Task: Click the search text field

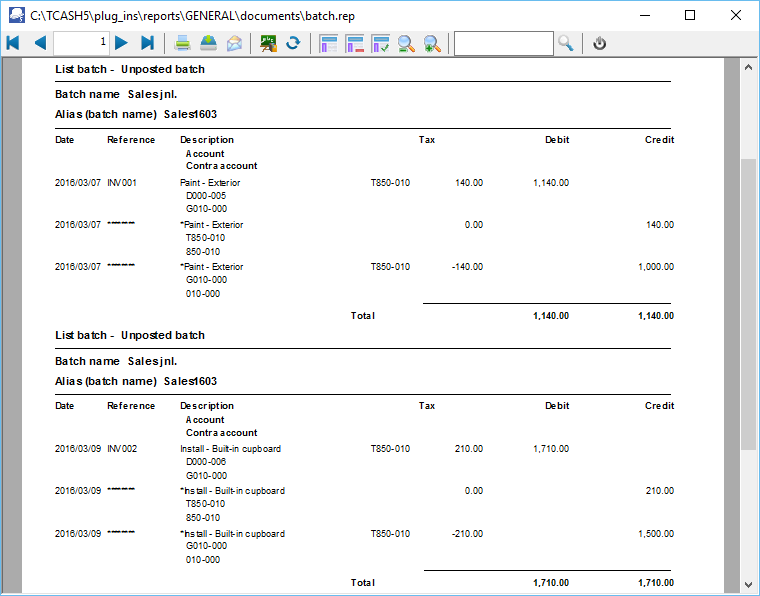Action: (503, 43)
